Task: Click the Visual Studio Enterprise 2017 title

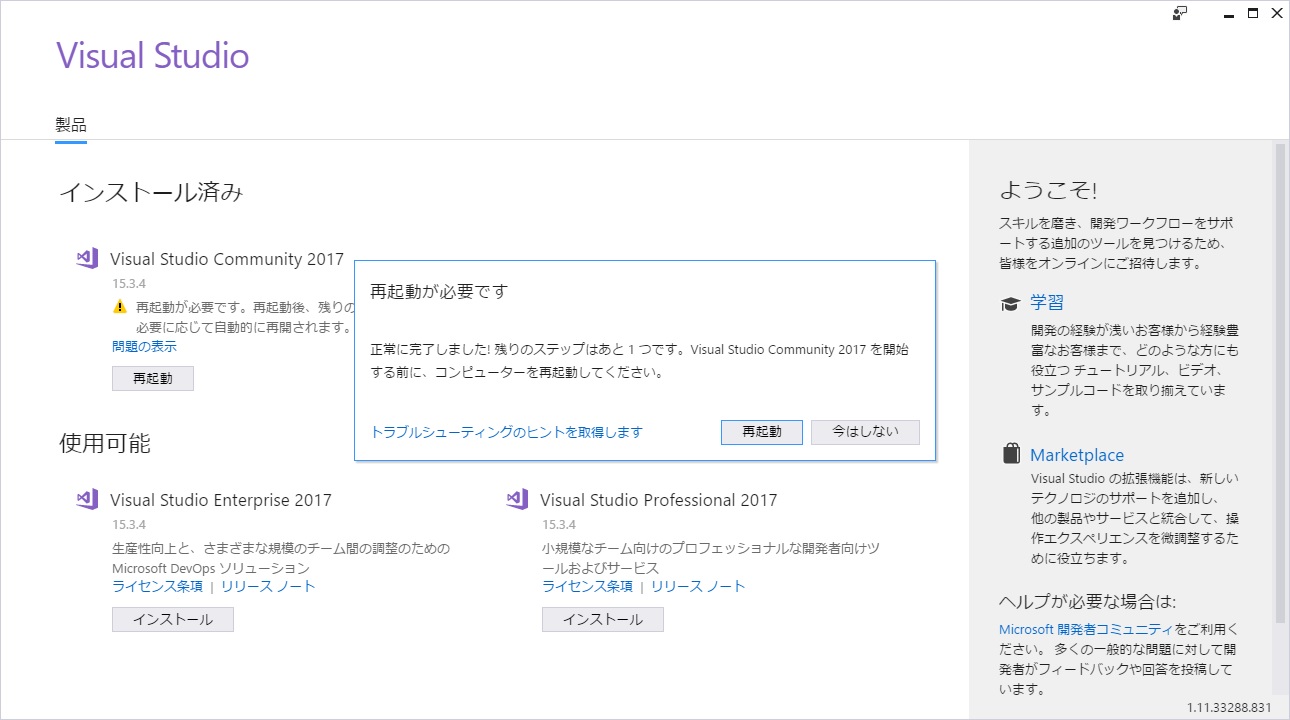Action: (x=221, y=500)
